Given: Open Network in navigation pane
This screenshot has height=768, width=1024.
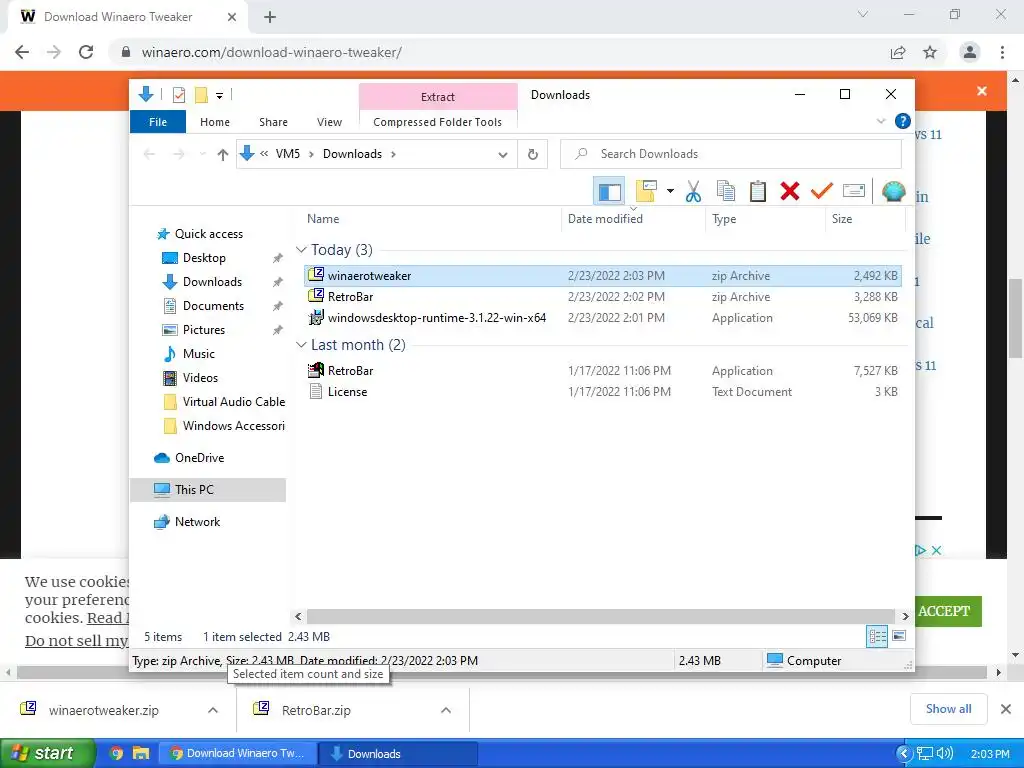Looking at the screenshot, I should (197, 522).
